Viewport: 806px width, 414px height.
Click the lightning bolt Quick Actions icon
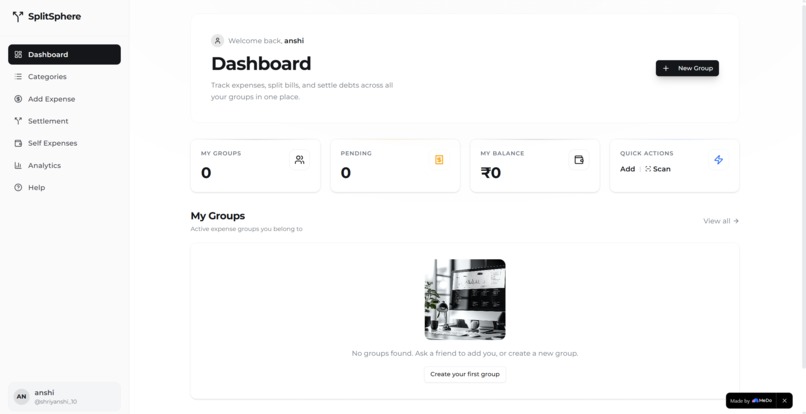(719, 160)
